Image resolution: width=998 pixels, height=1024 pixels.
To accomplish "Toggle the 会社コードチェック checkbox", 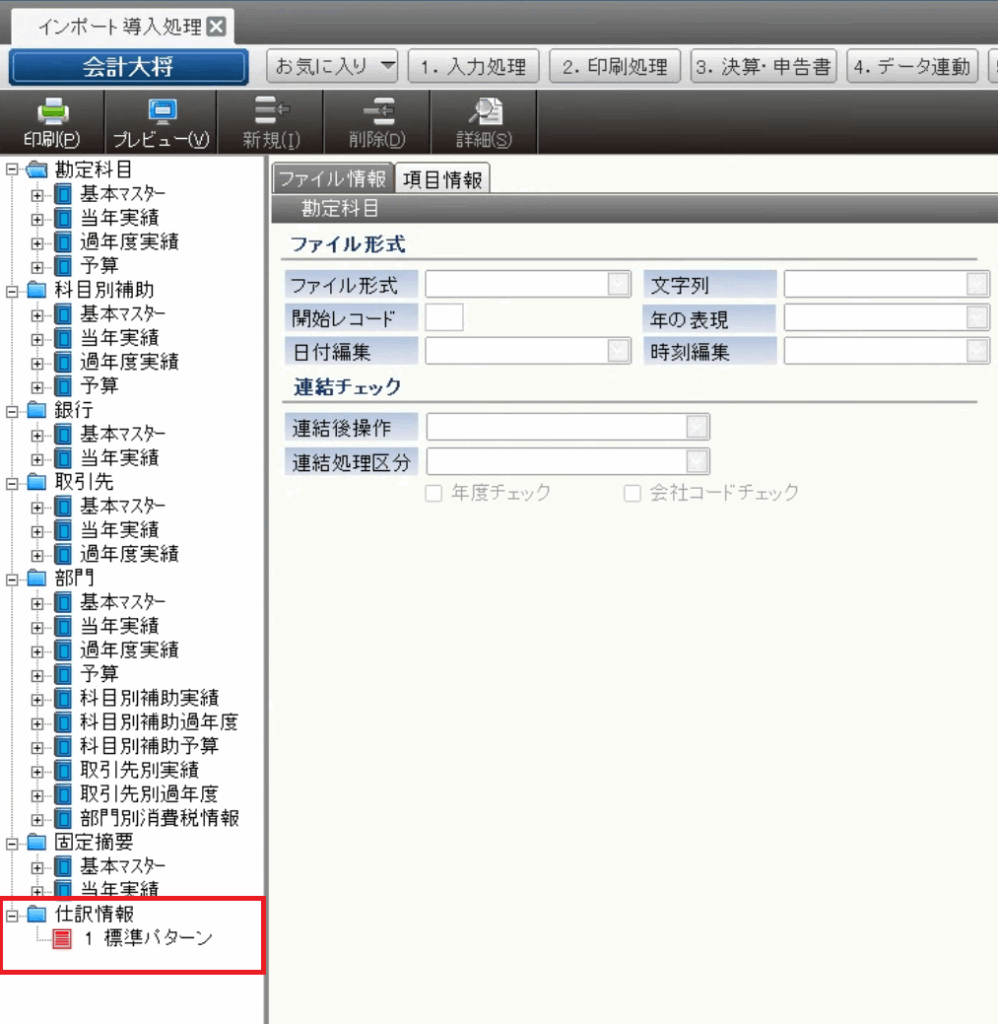I will tap(632, 493).
